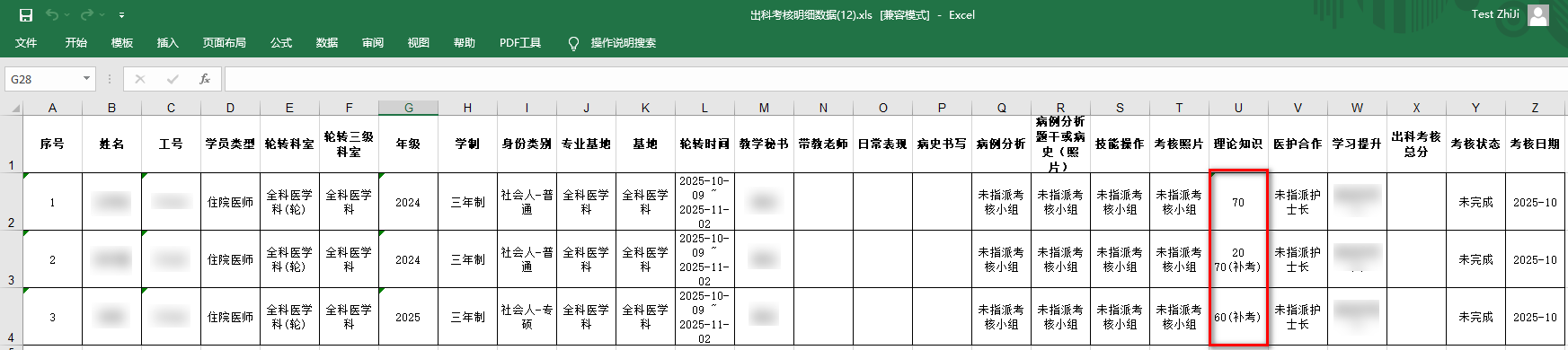This screenshot has width=1568, height=350.
Task: Click the formula bar cancel X icon
Action: click(140, 79)
